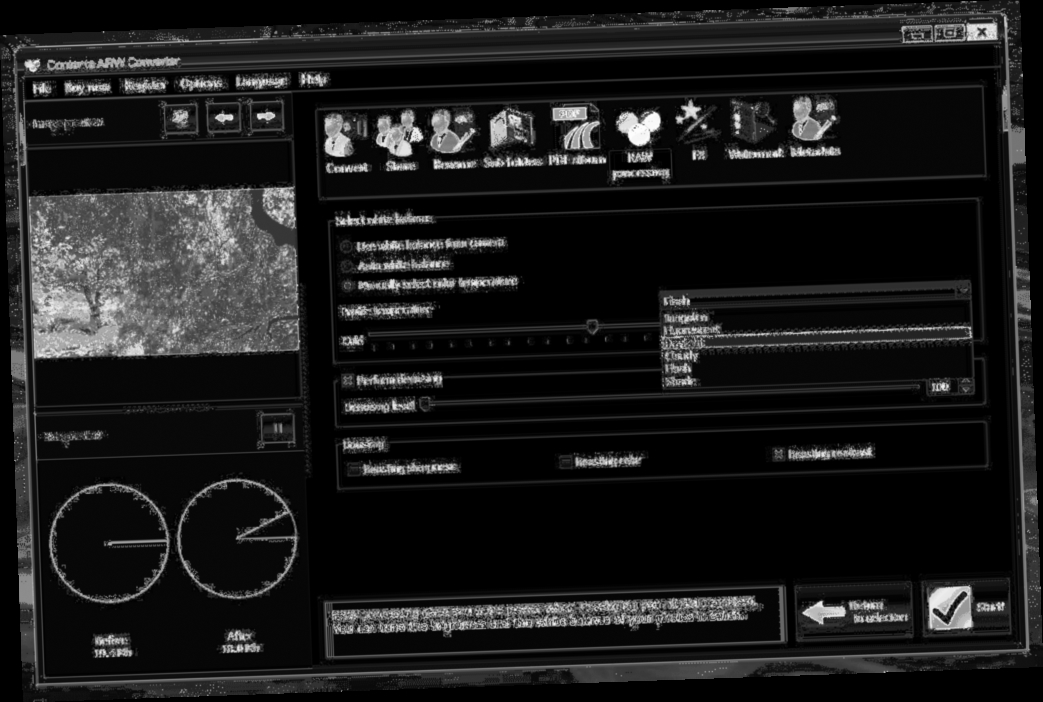Open the PDF album tool
The width and height of the screenshot is (1043, 702).
point(577,134)
